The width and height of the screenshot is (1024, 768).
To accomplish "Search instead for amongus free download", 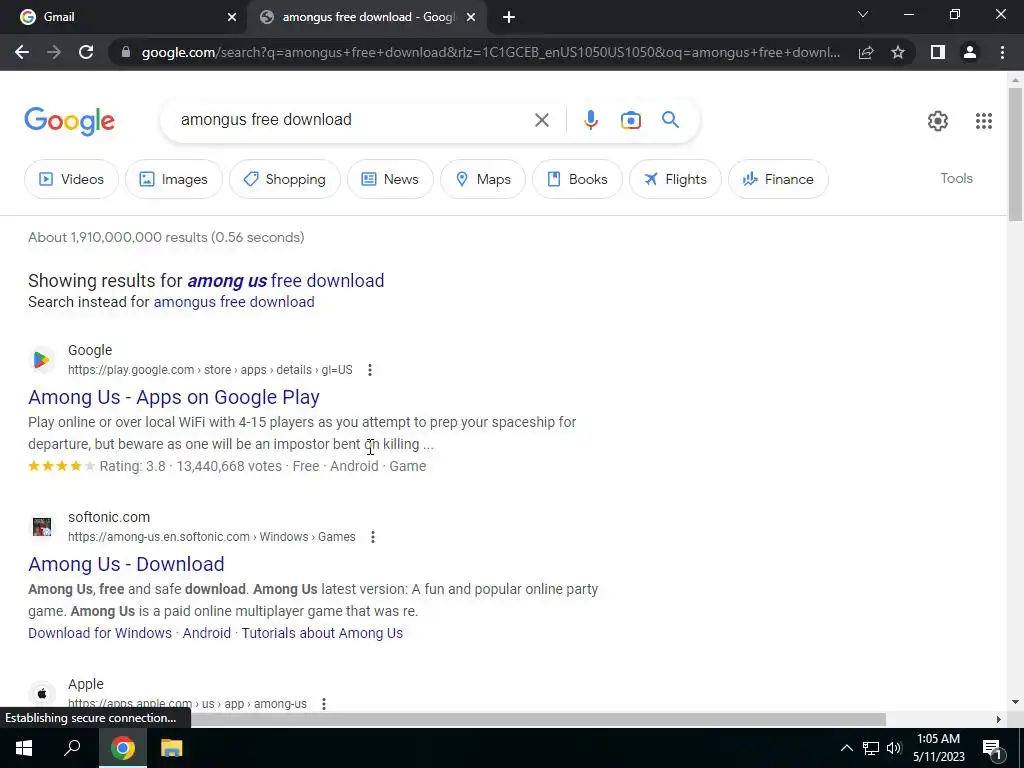I will pyautogui.click(x=234, y=302).
